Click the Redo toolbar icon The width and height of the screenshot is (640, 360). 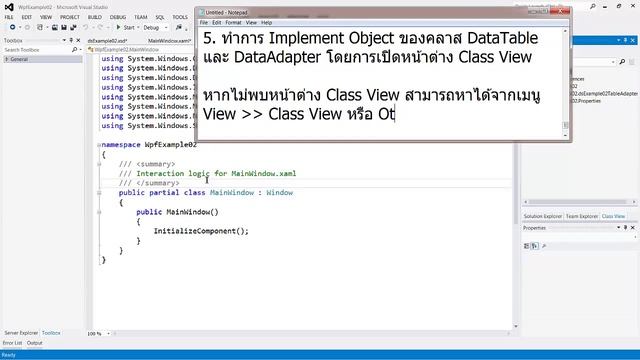pyautogui.click(x=100, y=27)
